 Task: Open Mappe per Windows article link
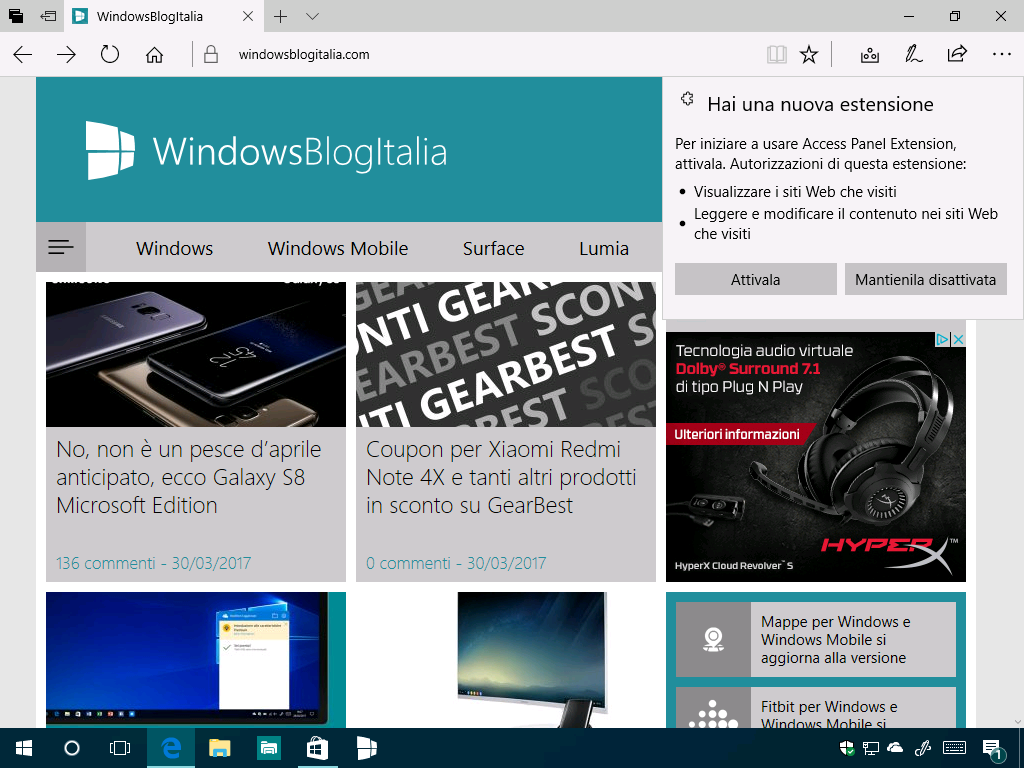[835, 639]
